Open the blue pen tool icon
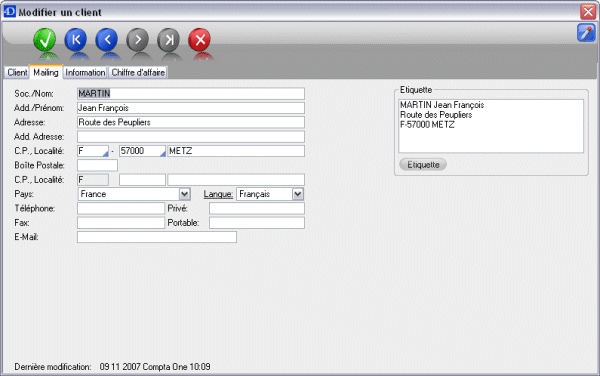The image size is (600, 376). tap(586, 33)
